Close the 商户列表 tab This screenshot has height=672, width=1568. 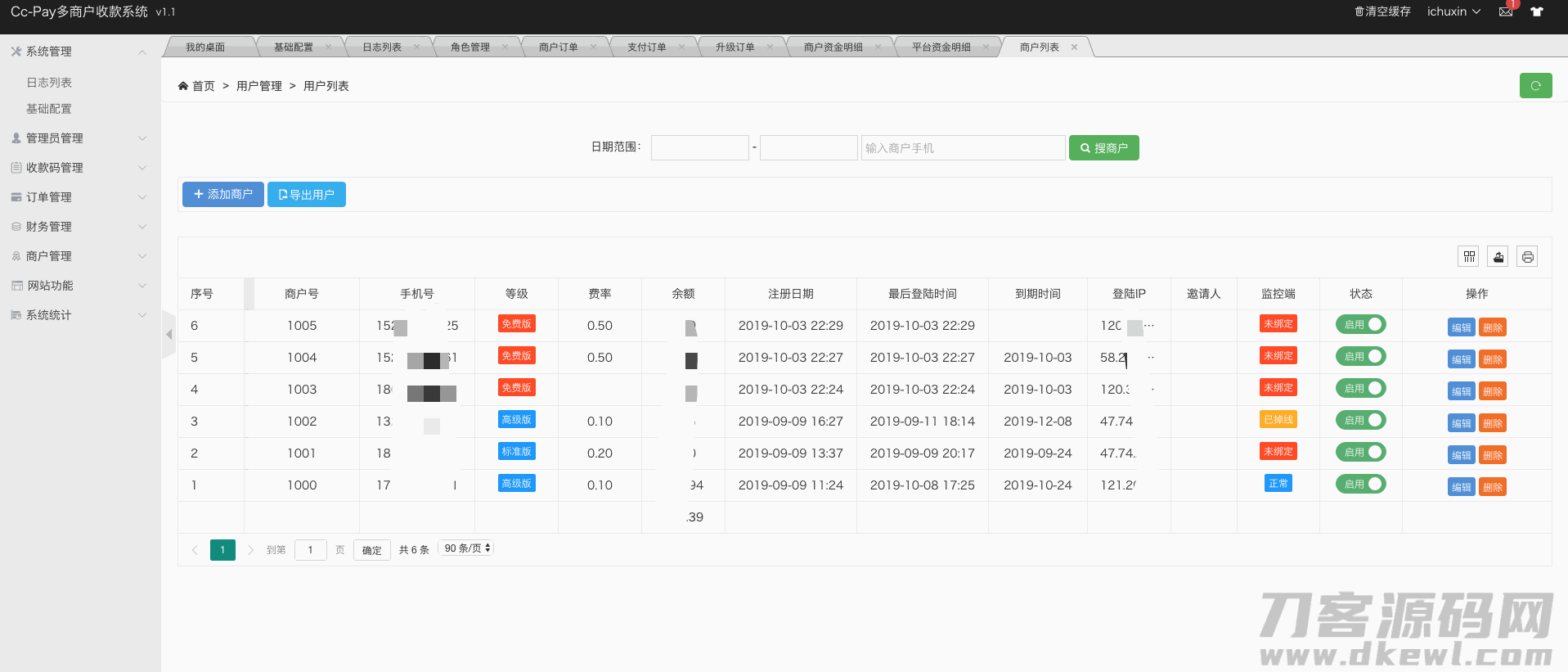(1074, 47)
